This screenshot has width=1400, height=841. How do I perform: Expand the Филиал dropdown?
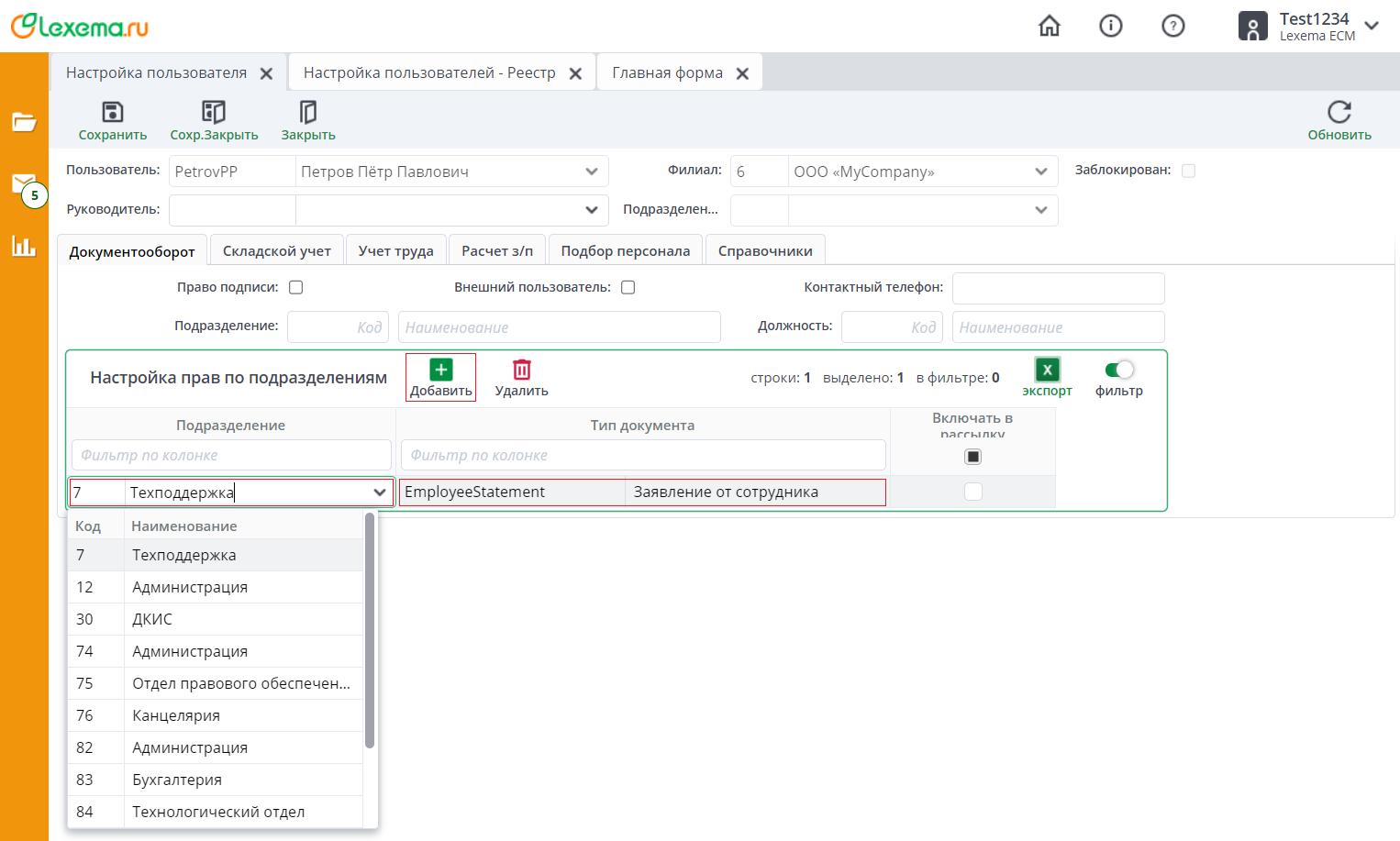coord(1040,172)
